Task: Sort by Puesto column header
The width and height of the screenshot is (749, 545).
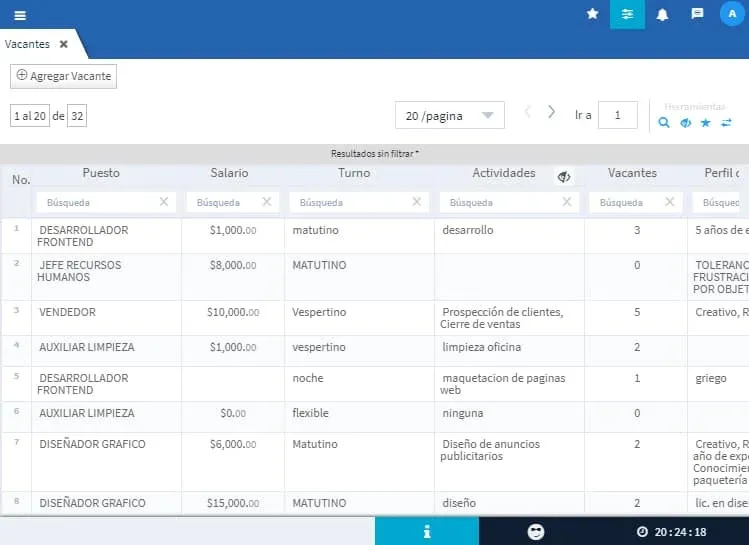Action: 101,173
